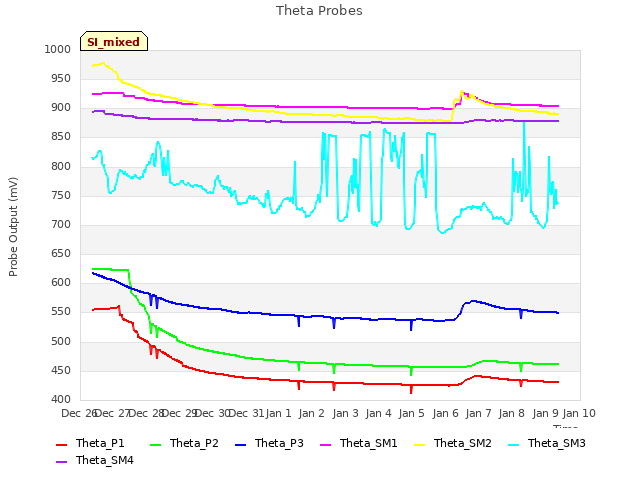Click the 950 y-axis tick label

click(61, 78)
